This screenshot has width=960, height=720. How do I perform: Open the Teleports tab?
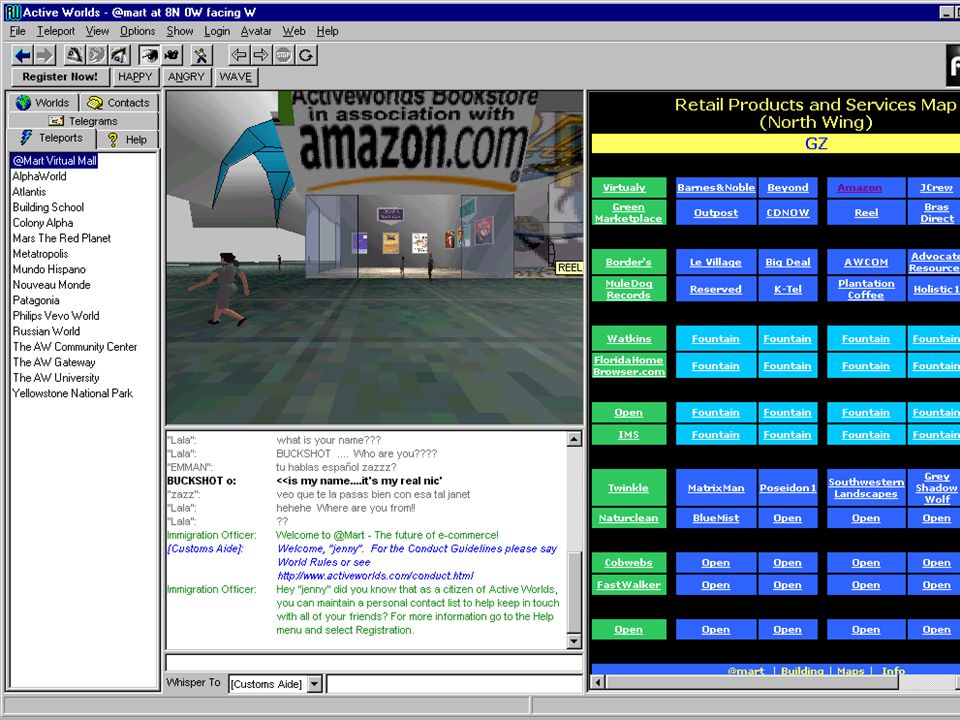tap(52, 138)
